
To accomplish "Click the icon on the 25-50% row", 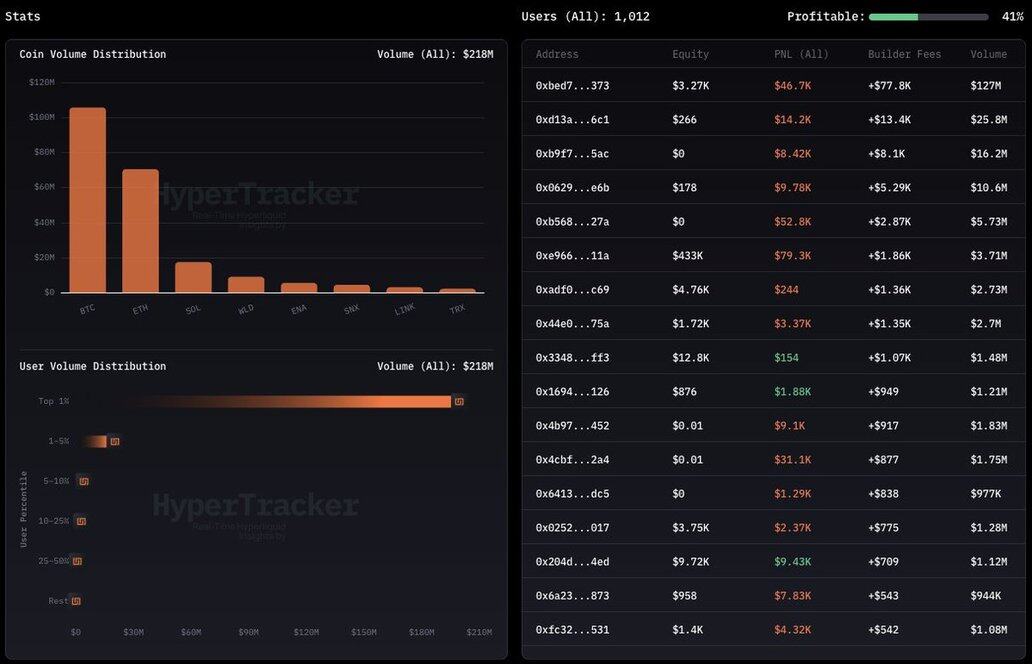I will tap(77, 561).
